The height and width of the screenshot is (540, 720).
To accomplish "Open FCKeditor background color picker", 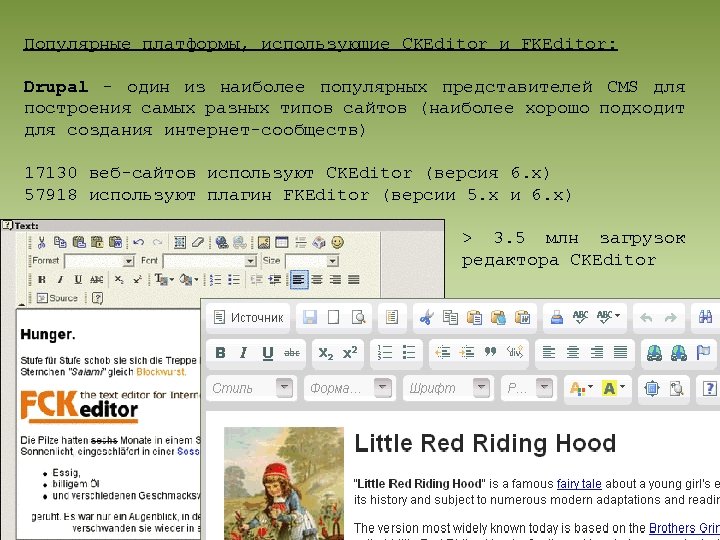I will pyautogui.click(x=189, y=279).
